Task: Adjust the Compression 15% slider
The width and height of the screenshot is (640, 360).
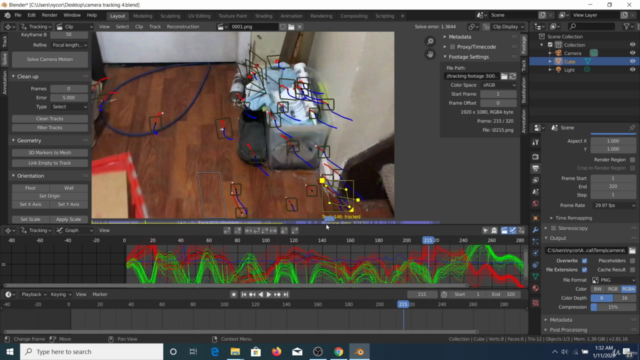Action: click(x=613, y=307)
